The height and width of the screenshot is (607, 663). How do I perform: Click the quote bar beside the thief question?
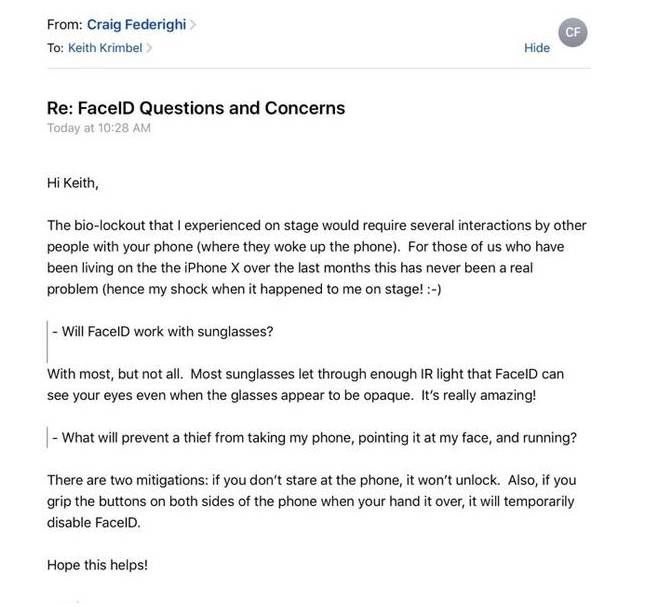click(48, 437)
